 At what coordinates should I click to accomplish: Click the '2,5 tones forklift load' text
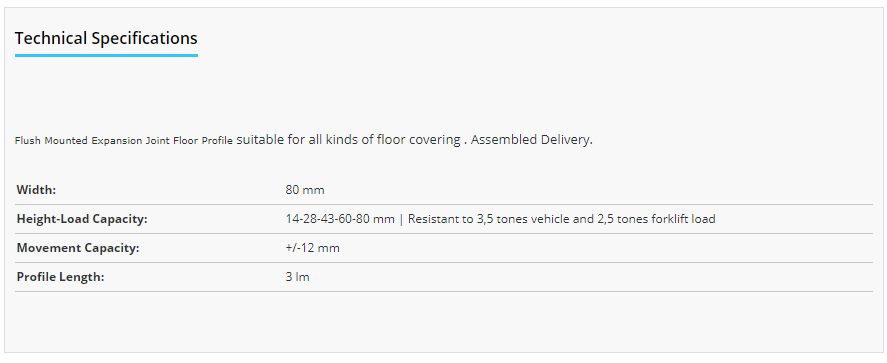tap(656, 219)
